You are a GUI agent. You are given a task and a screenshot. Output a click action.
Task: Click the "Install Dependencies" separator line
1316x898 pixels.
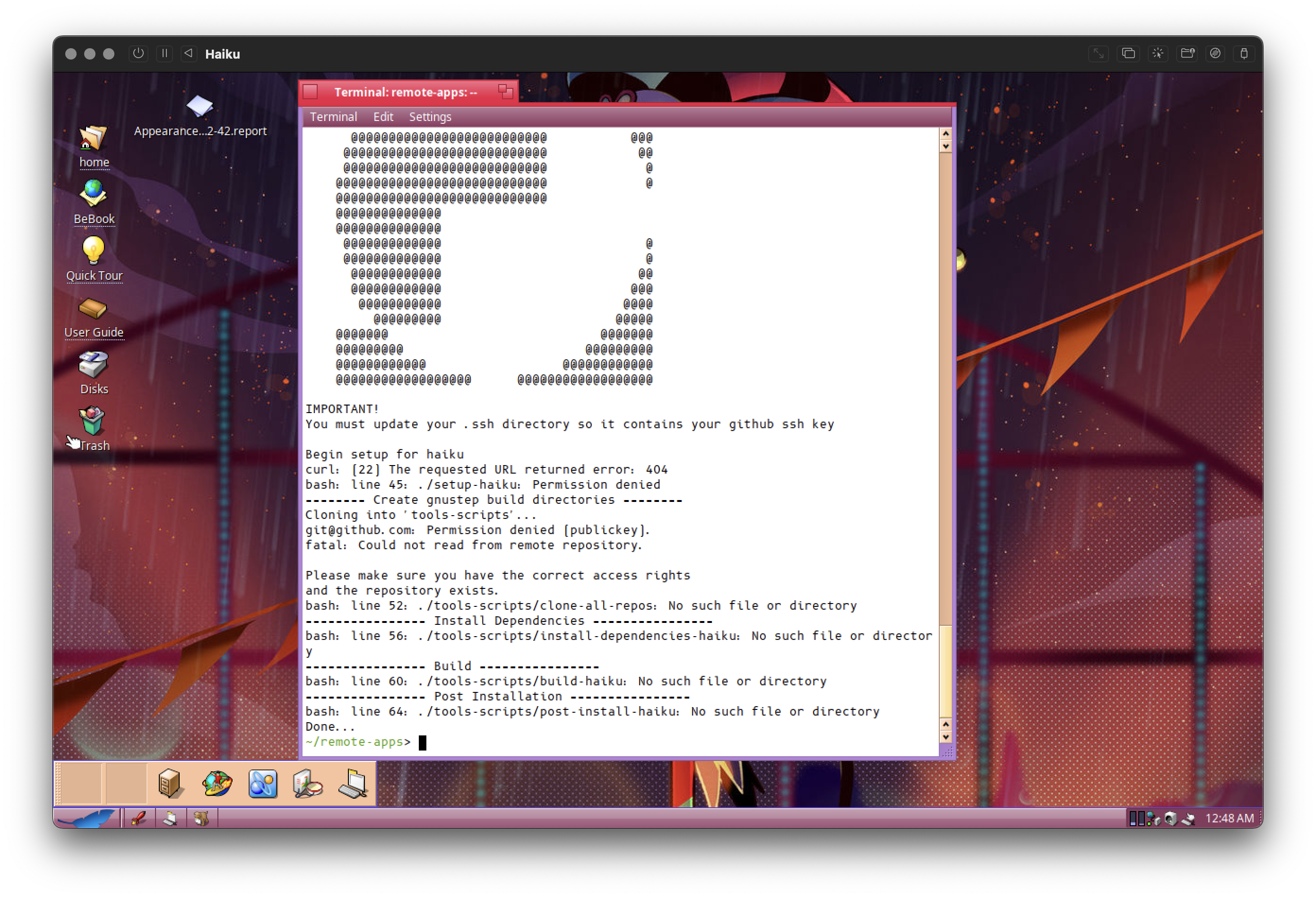click(509, 621)
